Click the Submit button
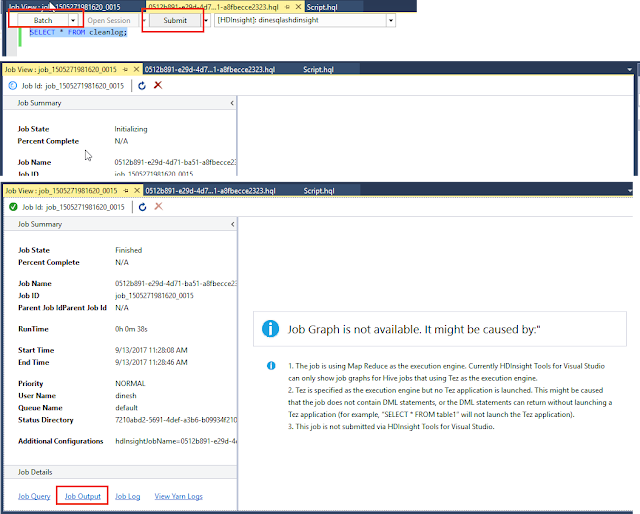 pyautogui.click(x=175, y=20)
